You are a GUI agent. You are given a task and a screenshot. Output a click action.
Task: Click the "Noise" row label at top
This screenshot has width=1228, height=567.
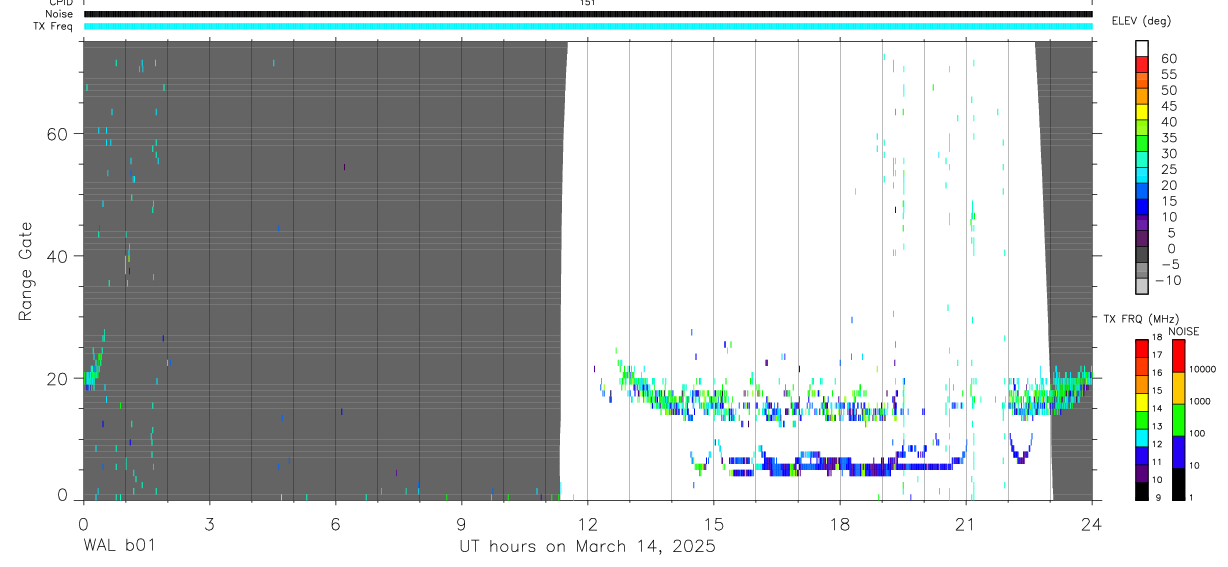[x=61, y=14]
